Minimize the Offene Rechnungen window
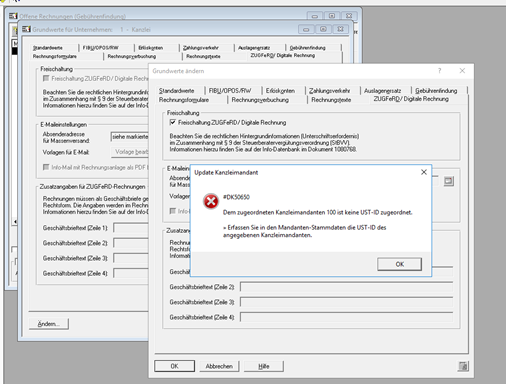Image resolution: width=506 pixels, height=384 pixels. [315, 16]
